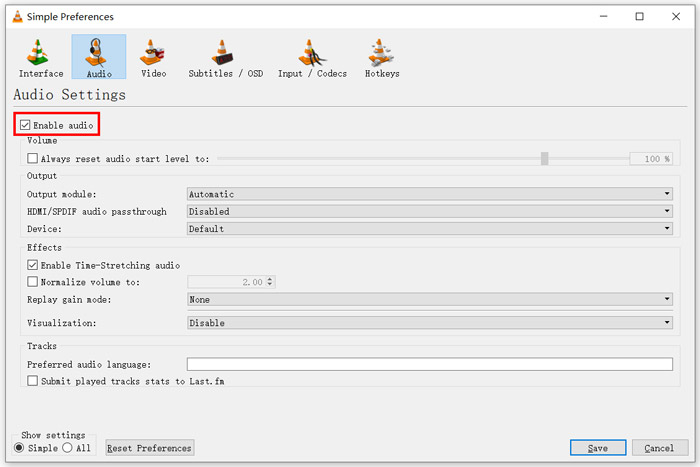The image size is (700, 467).
Task: Click the Output module label
Action: coord(62,194)
